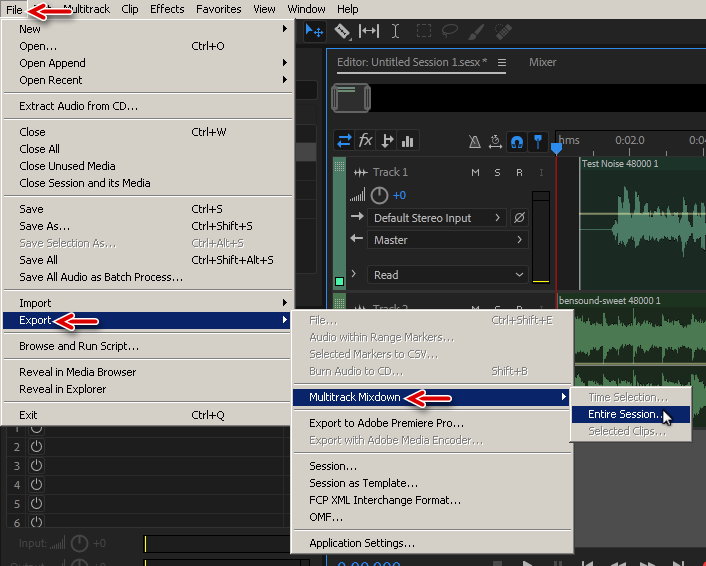Viewport: 706px width, 566px height.
Task: Select the Move tool in toolbar
Action: click(314, 32)
